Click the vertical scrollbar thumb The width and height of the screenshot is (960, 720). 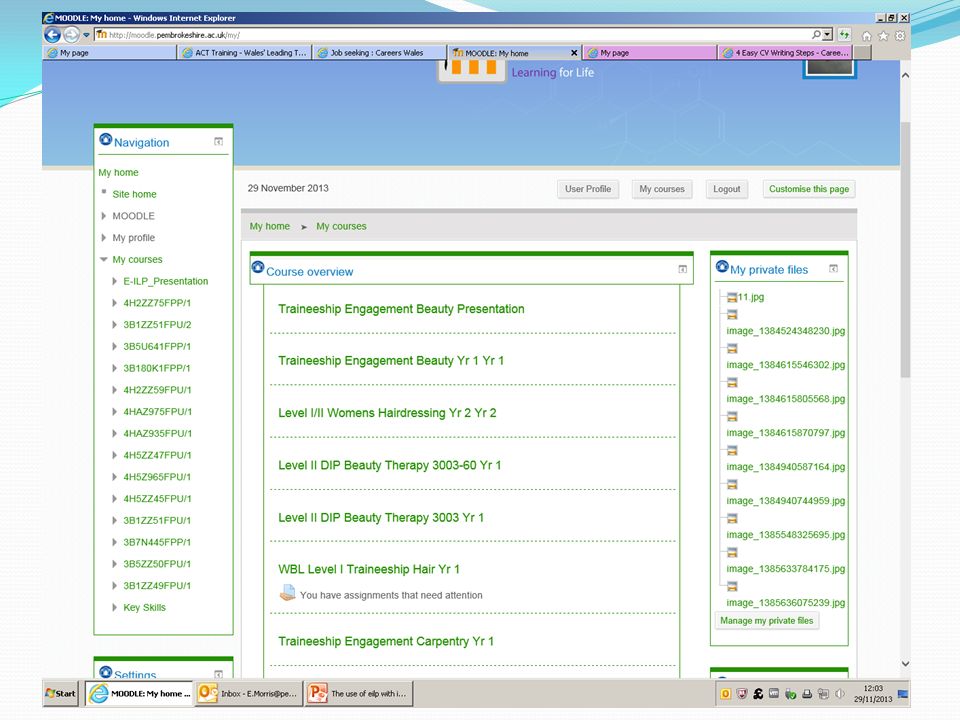point(905,250)
